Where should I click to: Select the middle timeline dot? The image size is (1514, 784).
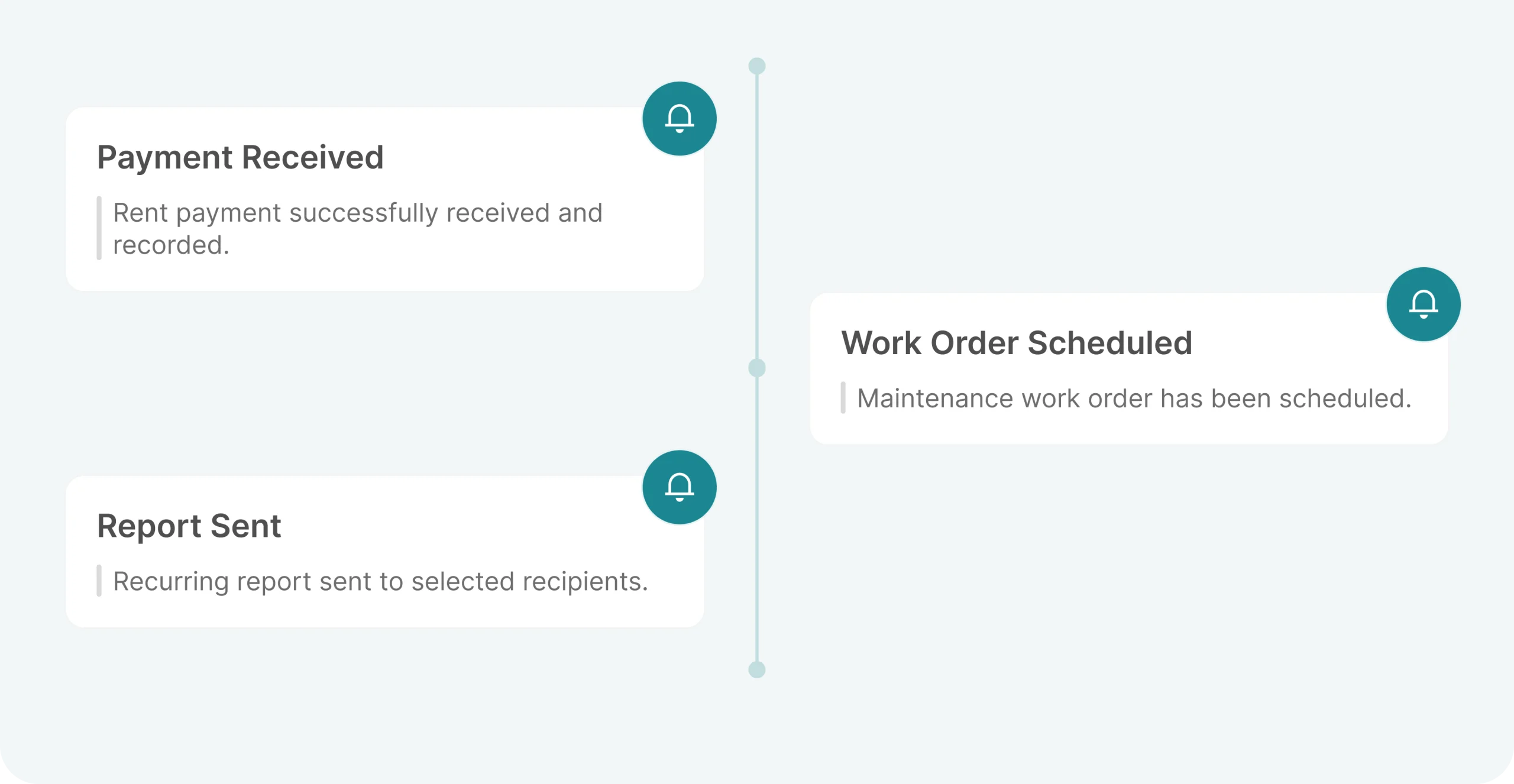point(757,368)
